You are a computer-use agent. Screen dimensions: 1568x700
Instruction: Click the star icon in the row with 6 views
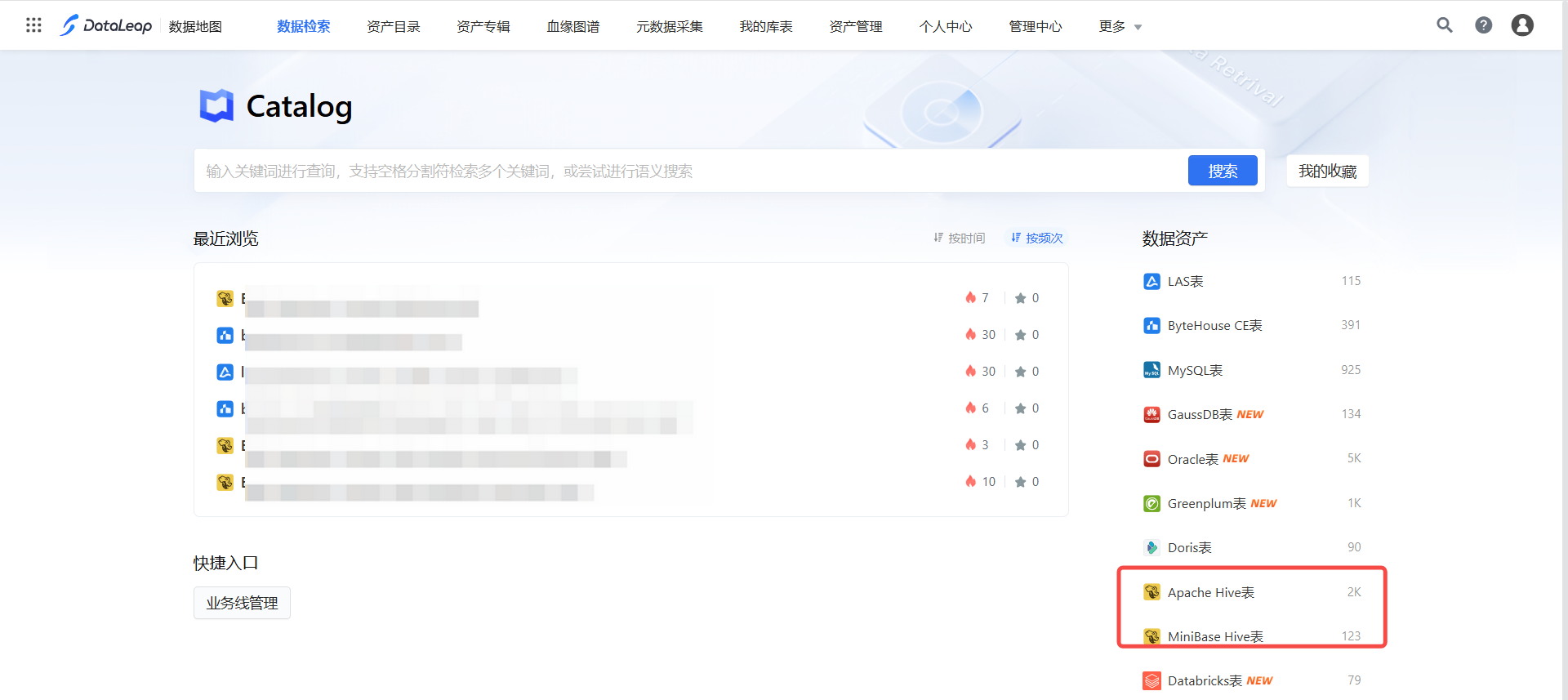click(1020, 408)
